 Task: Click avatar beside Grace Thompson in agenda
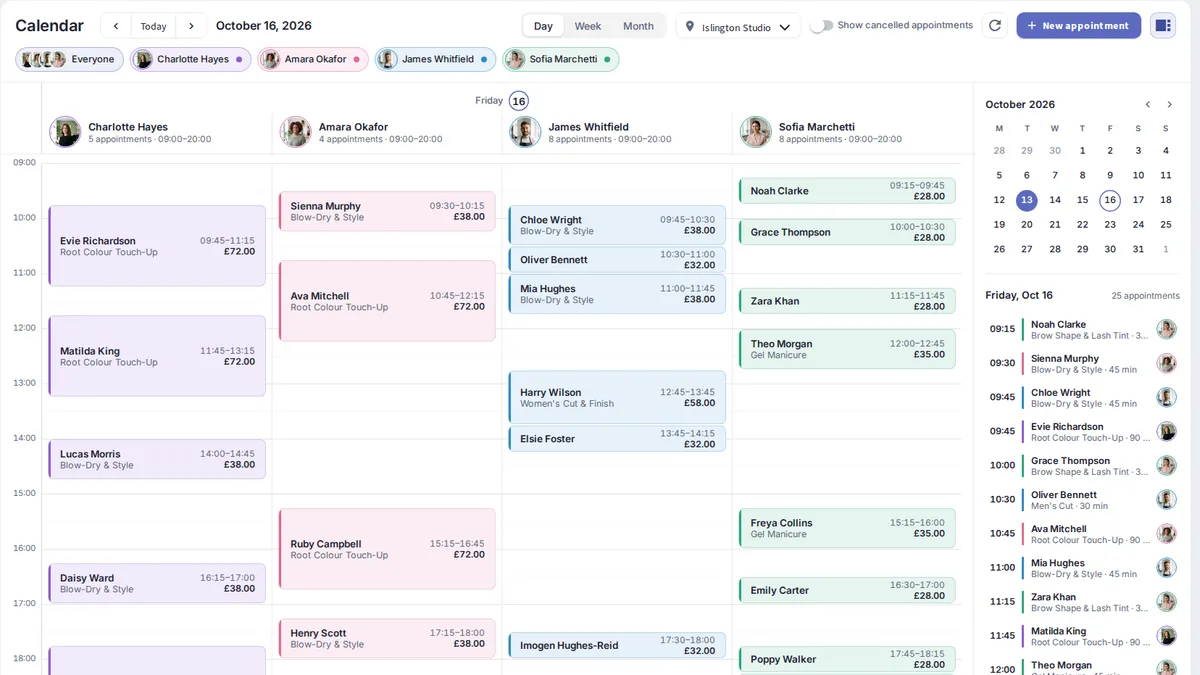click(x=1166, y=465)
